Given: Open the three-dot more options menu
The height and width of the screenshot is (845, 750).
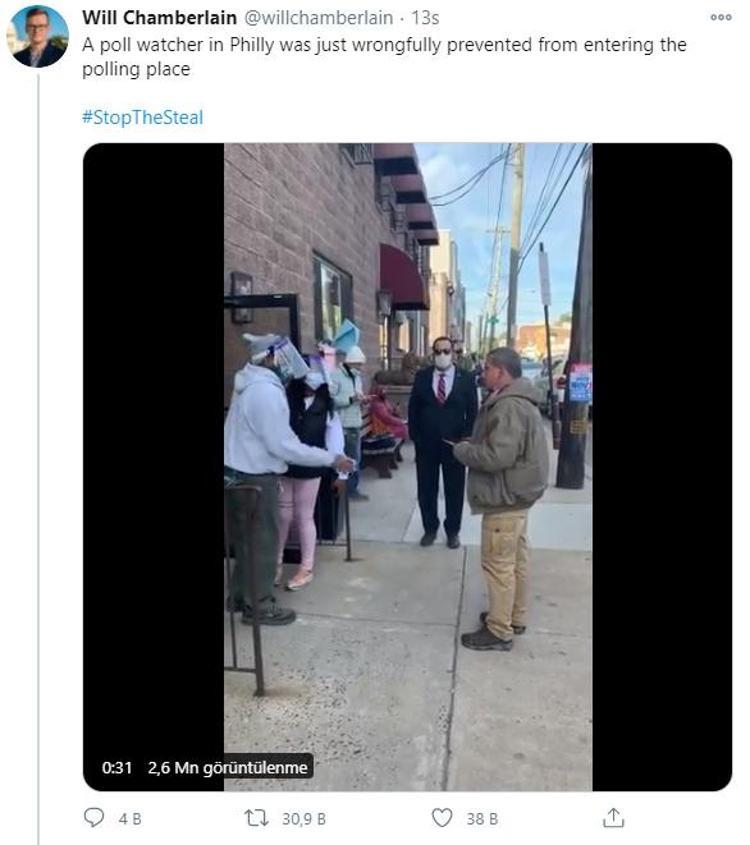Looking at the screenshot, I should tap(721, 17).
